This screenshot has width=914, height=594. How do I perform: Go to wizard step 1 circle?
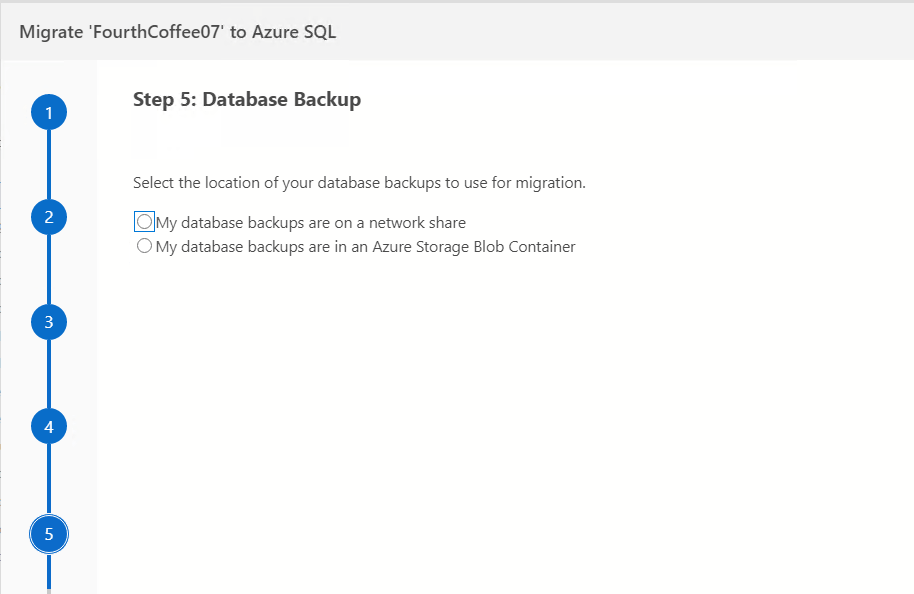(x=48, y=112)
